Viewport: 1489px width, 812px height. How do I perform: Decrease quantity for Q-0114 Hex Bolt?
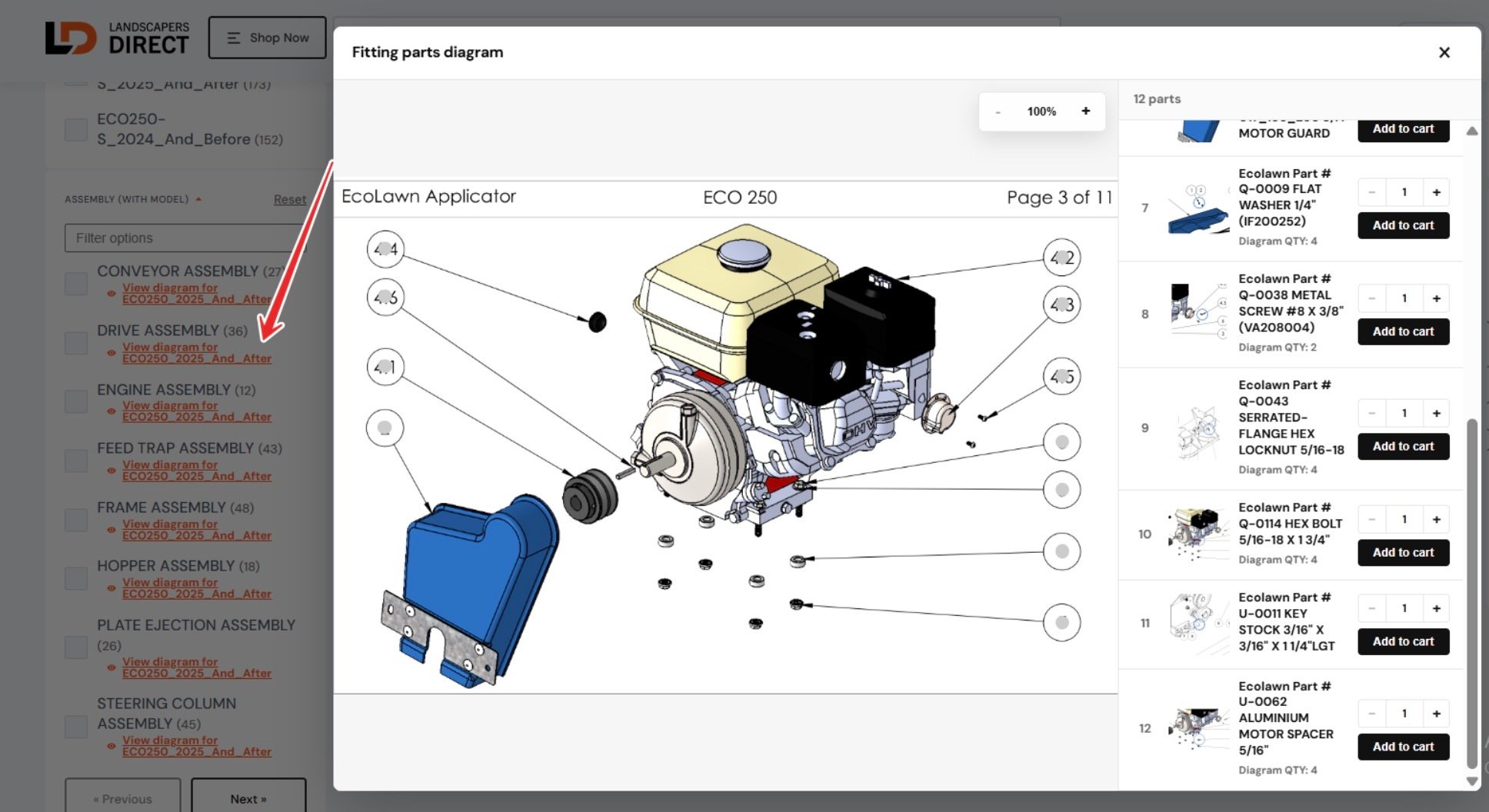tap(1371, 520)
